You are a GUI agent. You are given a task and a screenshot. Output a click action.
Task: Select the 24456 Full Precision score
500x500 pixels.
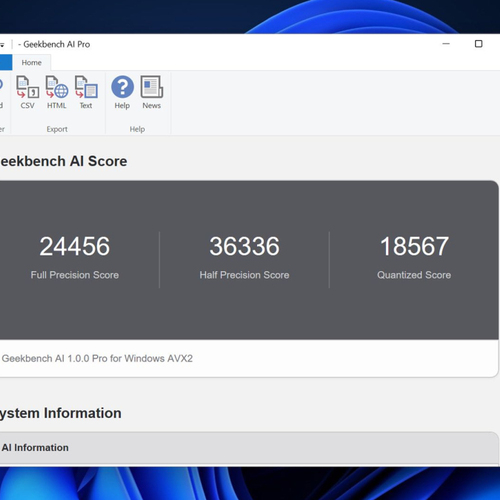(x=75, y=246)
